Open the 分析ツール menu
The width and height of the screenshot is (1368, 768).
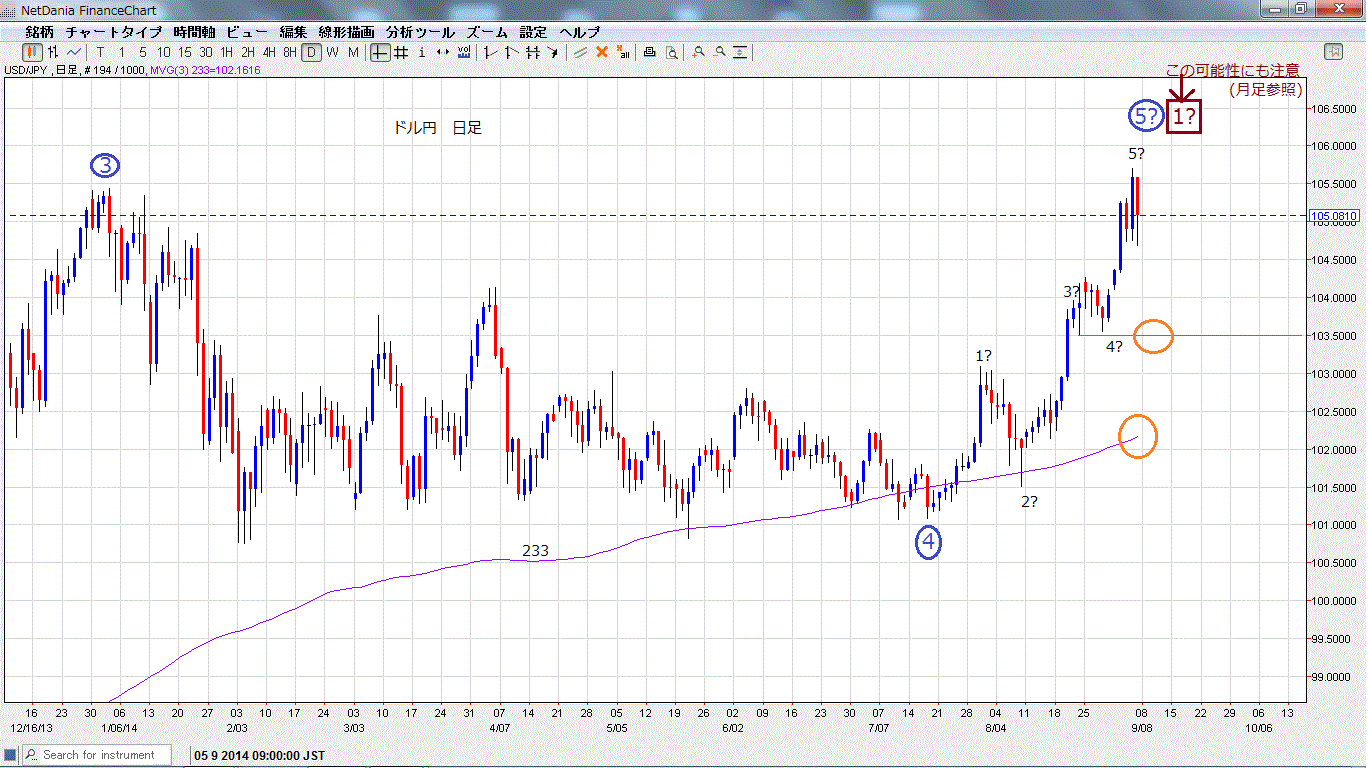click(420, 32)
